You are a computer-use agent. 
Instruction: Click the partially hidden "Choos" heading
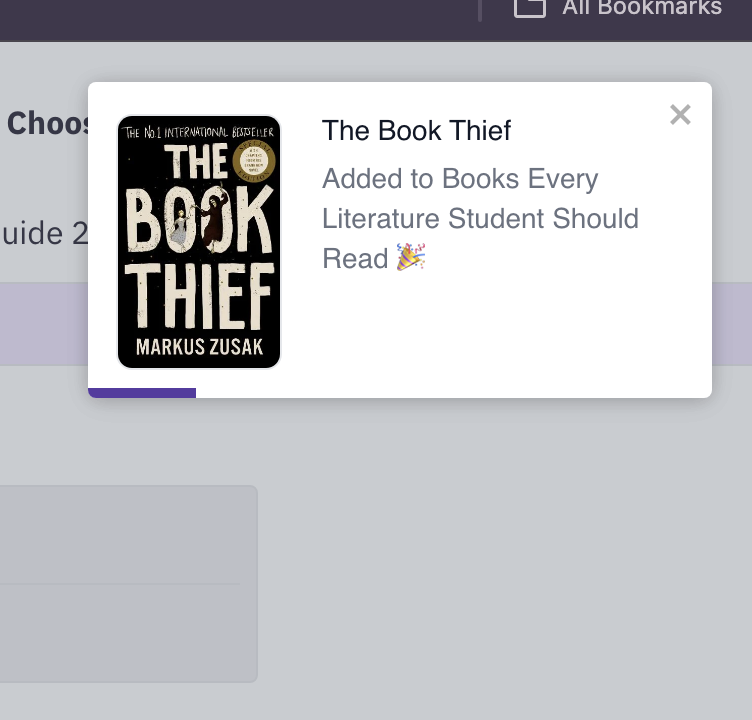tap(48, 124)
